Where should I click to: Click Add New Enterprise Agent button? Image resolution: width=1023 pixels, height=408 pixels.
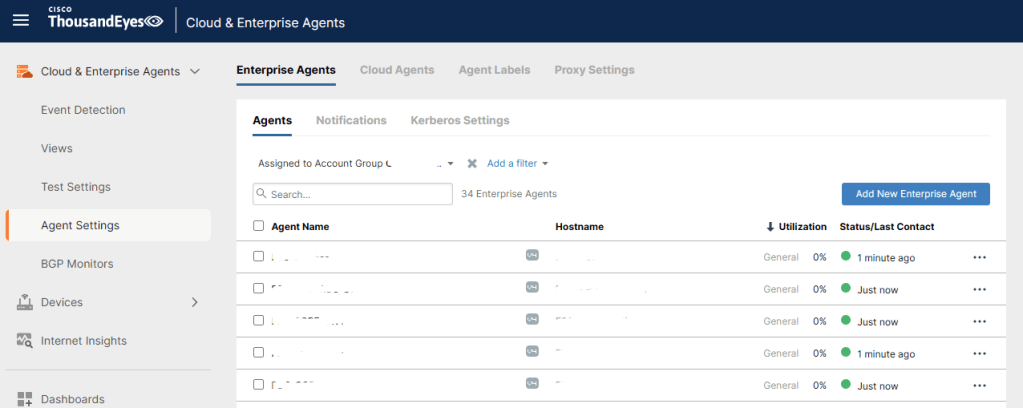[x=915, y=193]
